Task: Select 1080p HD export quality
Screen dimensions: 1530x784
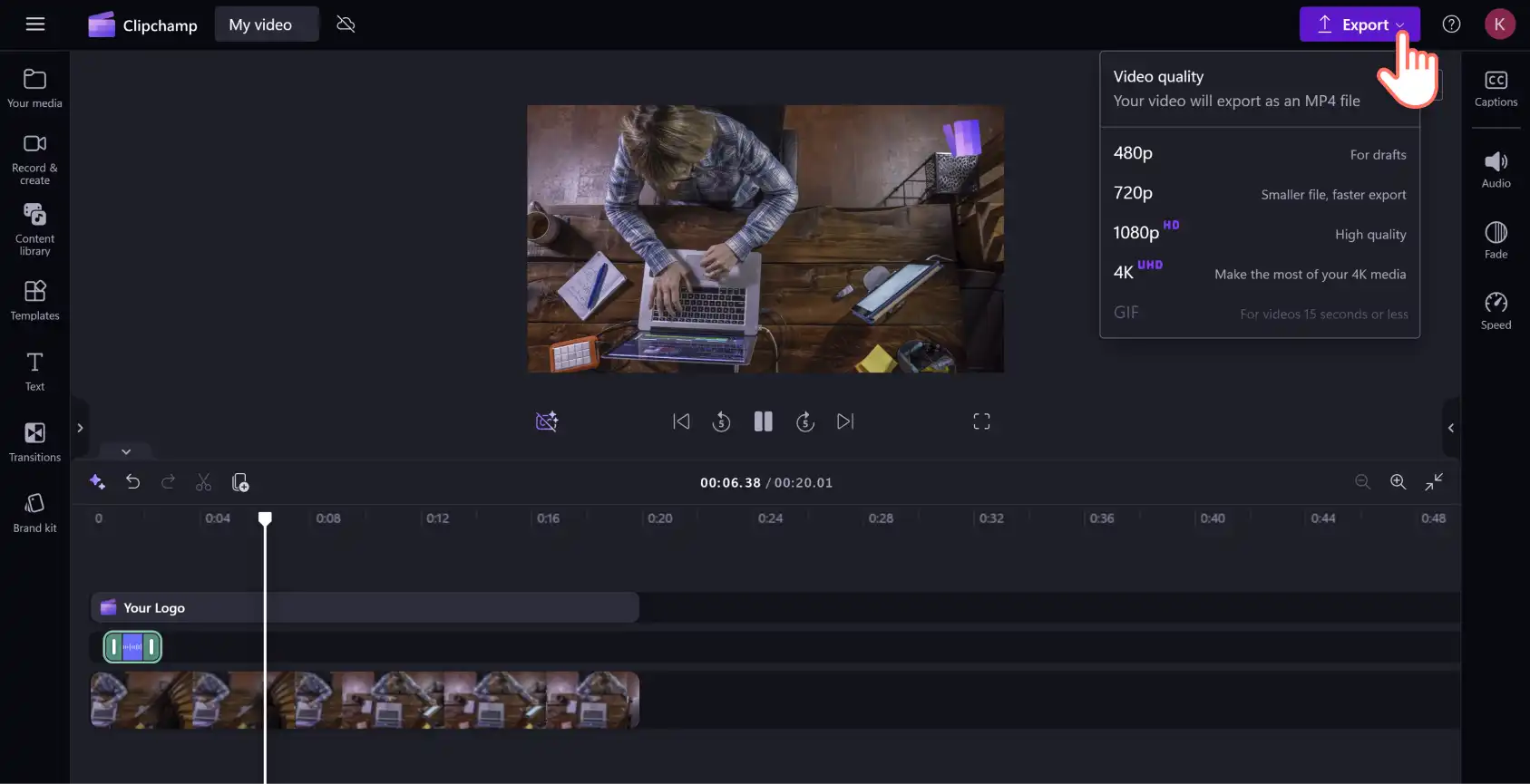Action: click(x=1260, y=234)
